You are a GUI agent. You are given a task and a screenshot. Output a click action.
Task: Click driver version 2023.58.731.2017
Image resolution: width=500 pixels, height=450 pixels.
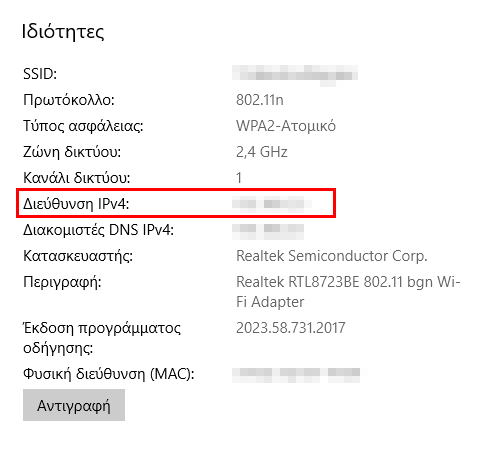pos(291,328)
